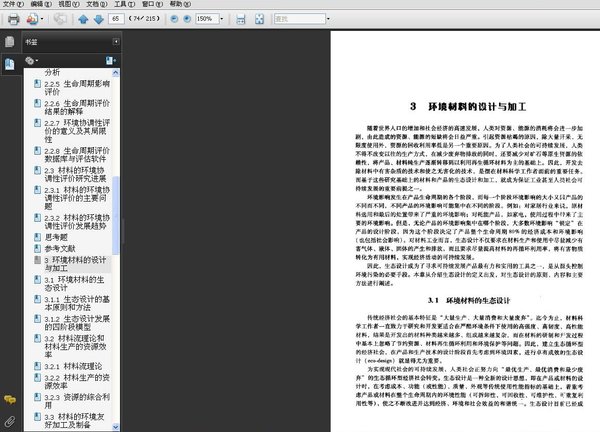
Task: Select bookmark 2.2.5 生命周期影响评价
Action: coord(77,88)
